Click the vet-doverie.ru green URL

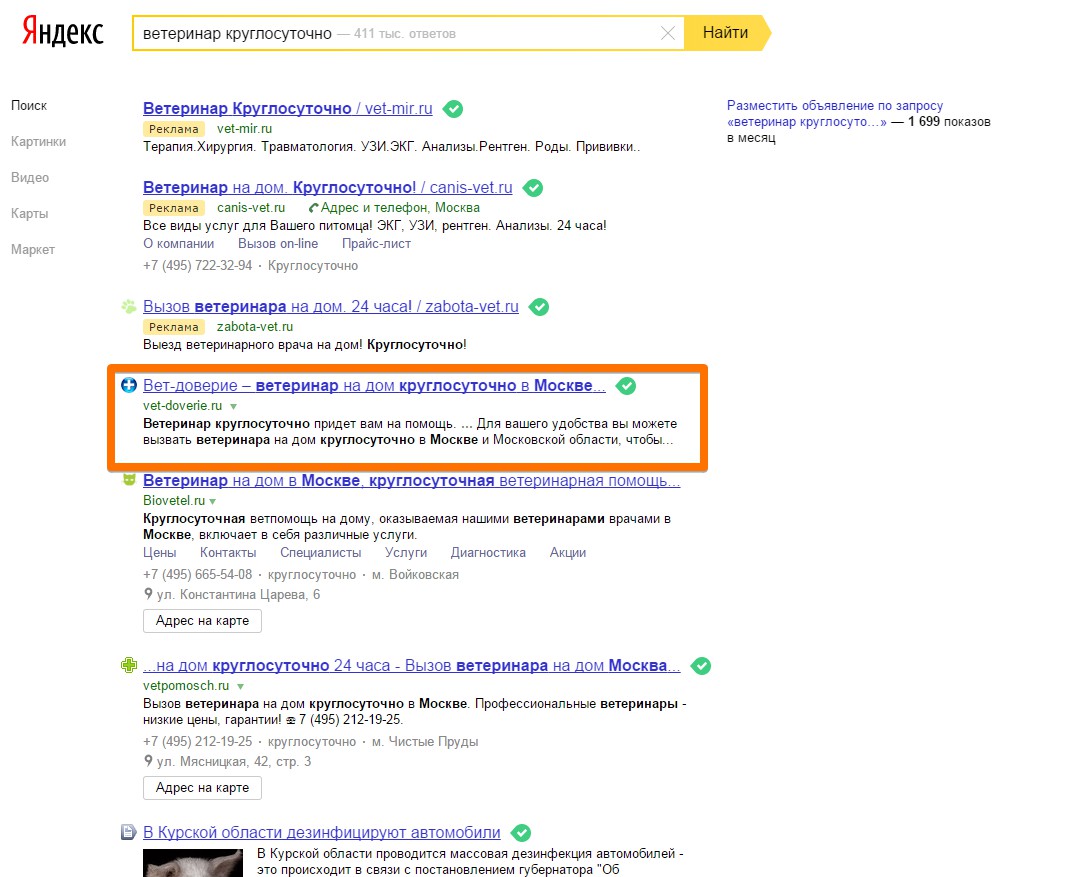pos(182,405)
